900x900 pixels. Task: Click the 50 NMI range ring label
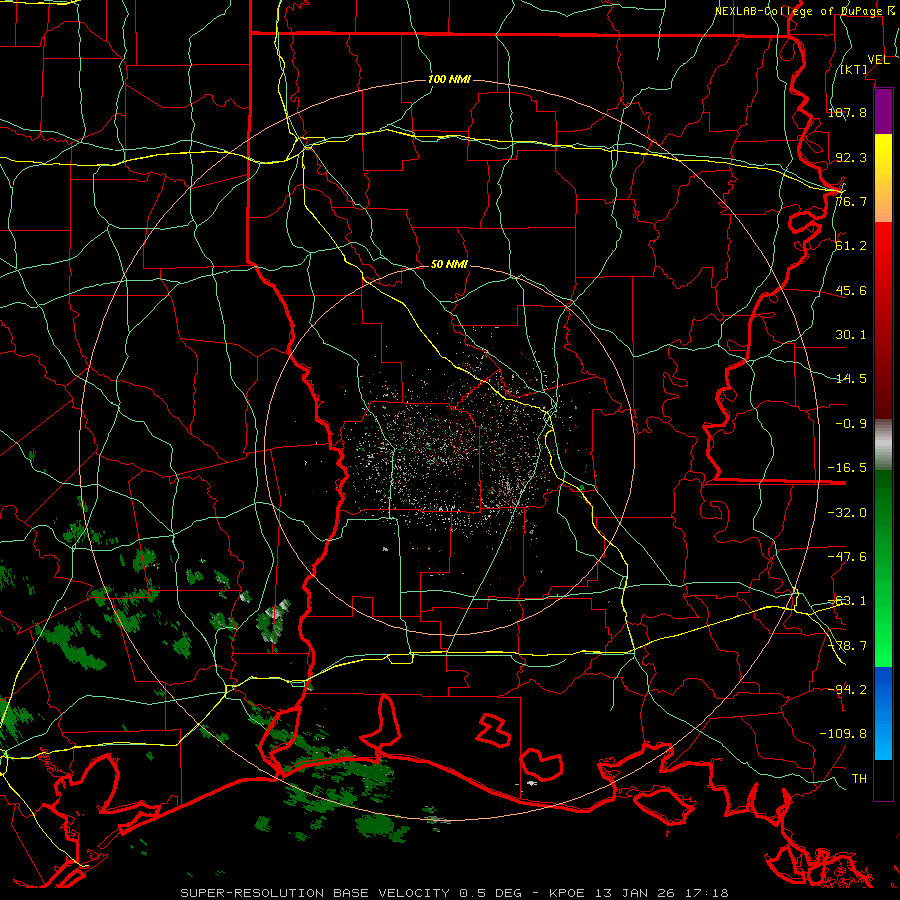[x=449, y=265]
